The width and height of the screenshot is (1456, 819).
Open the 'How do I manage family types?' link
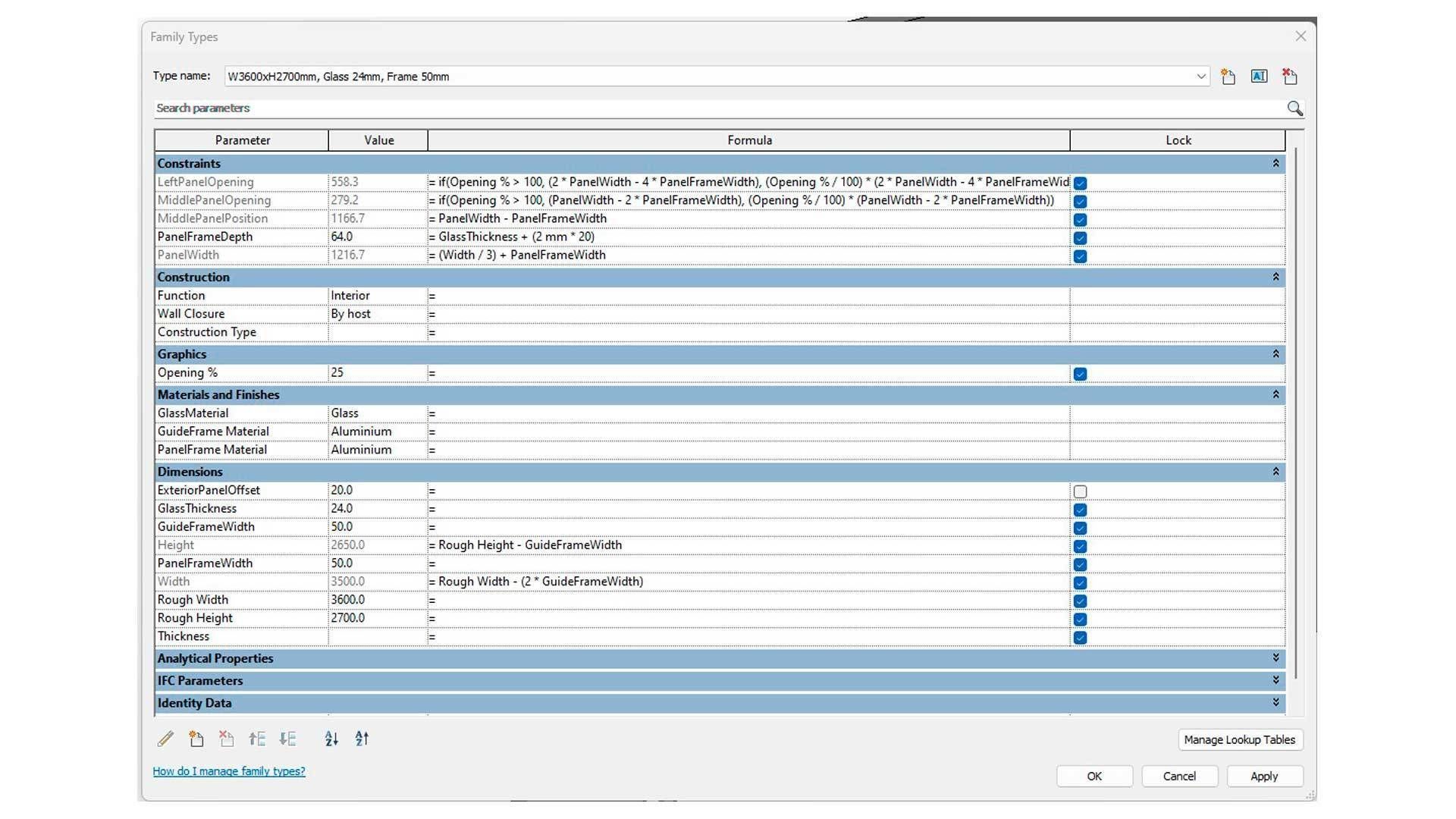pos(229,771)
